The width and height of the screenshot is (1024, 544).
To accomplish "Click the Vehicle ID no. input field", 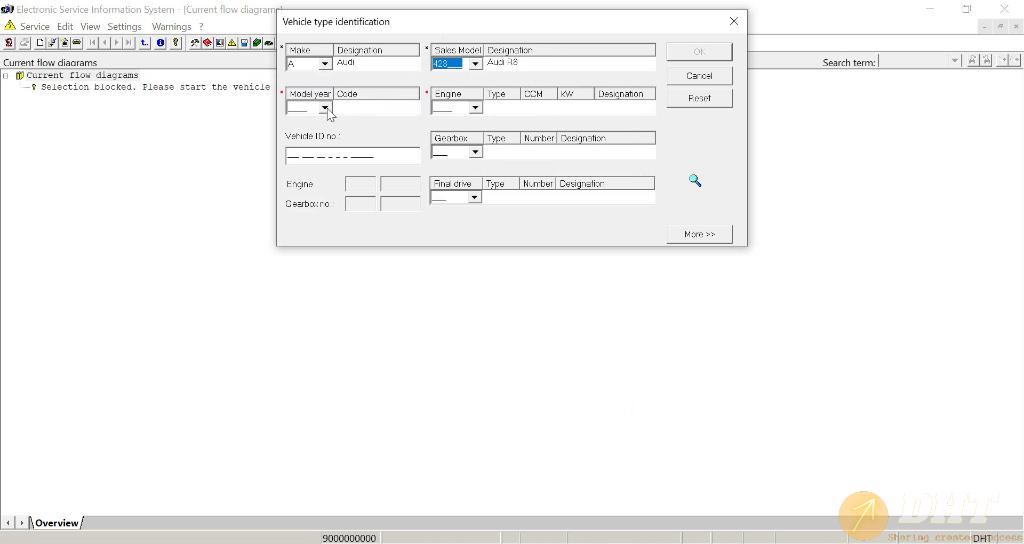I will [352, 156].
